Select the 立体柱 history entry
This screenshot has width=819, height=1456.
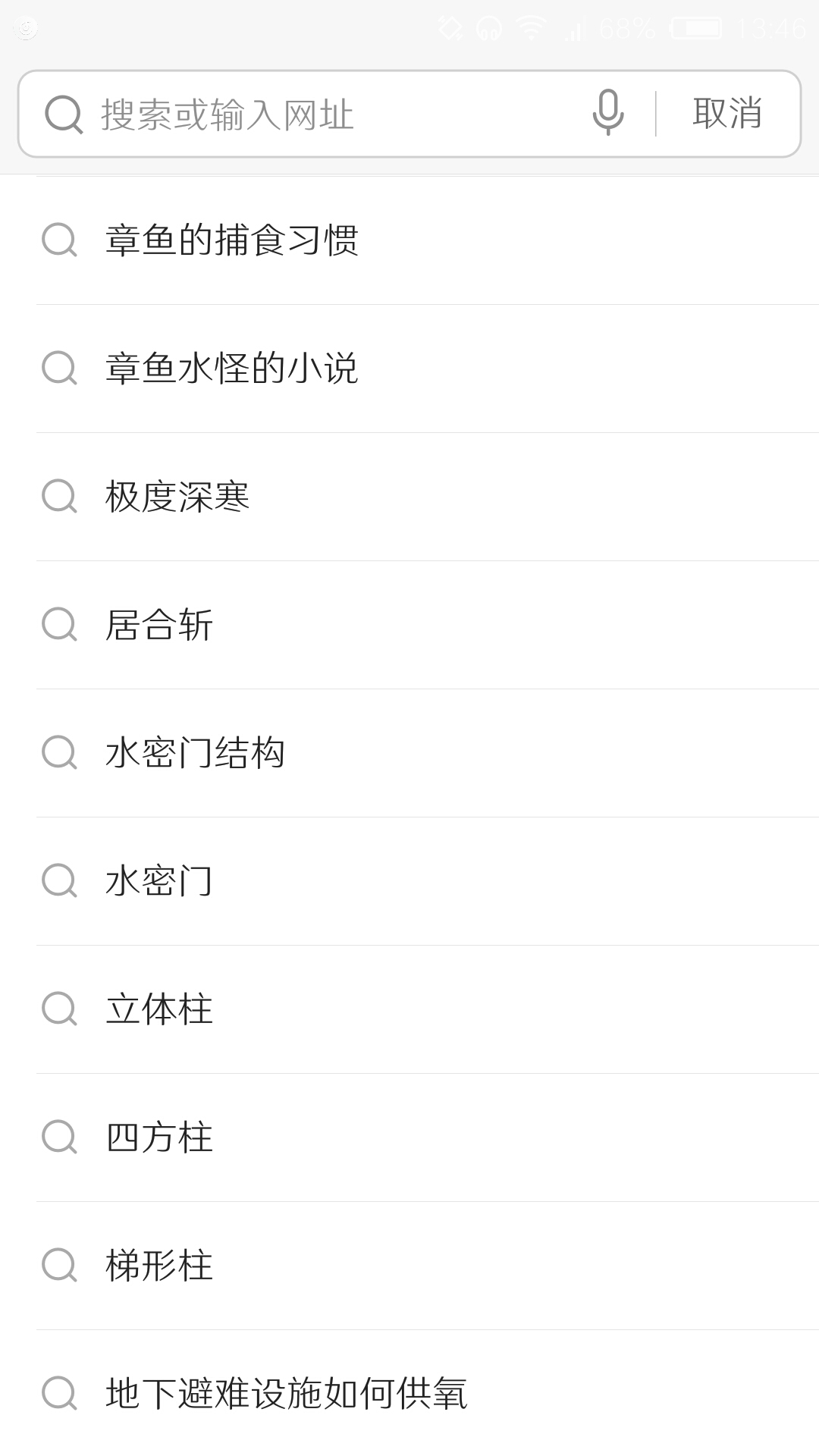[x=159, y=1009]
